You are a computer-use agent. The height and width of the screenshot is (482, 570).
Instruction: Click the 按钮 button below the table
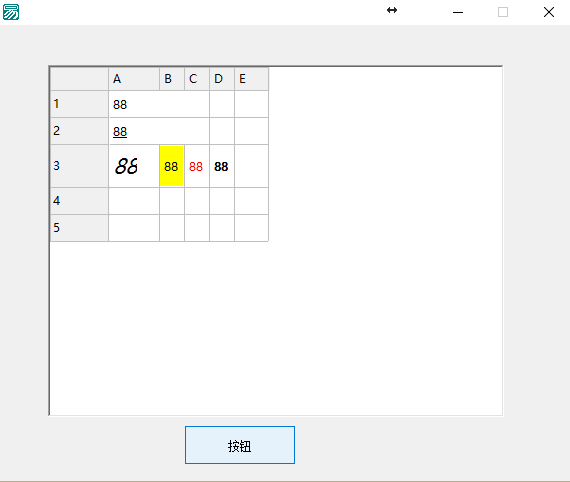point(240,445)
